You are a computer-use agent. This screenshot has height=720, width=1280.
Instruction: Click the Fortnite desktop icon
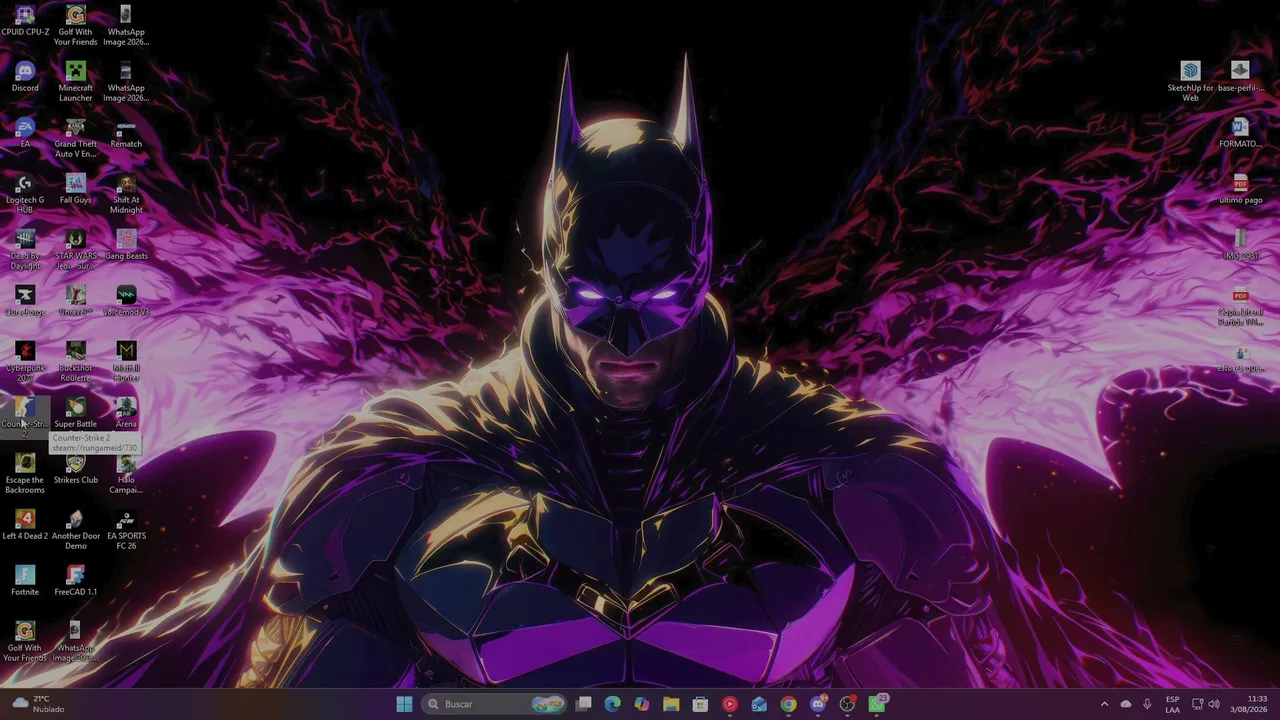tap(25, 582)
